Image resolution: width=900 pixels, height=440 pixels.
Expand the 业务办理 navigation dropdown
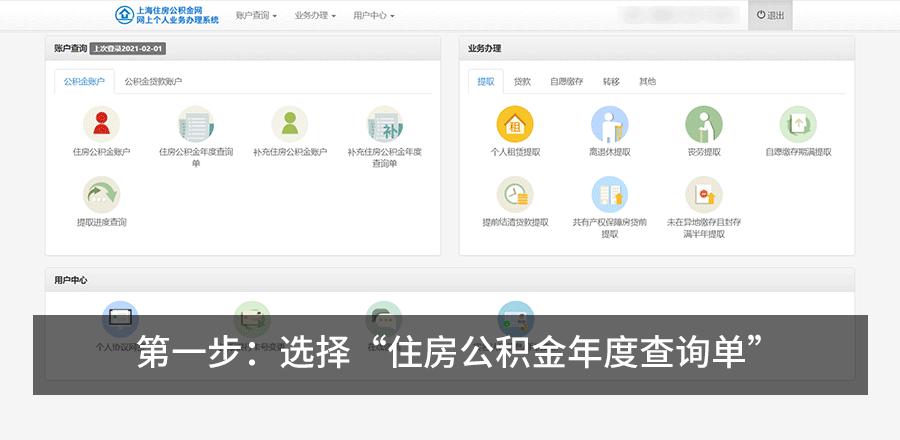click(x=315, y=16)
